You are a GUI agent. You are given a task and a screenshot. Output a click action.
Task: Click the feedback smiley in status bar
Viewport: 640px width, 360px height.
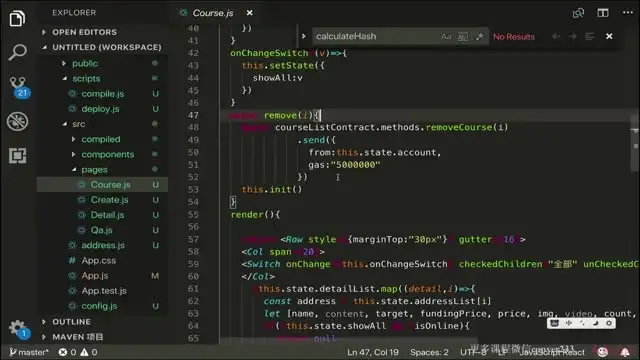(x=602, y=351)
